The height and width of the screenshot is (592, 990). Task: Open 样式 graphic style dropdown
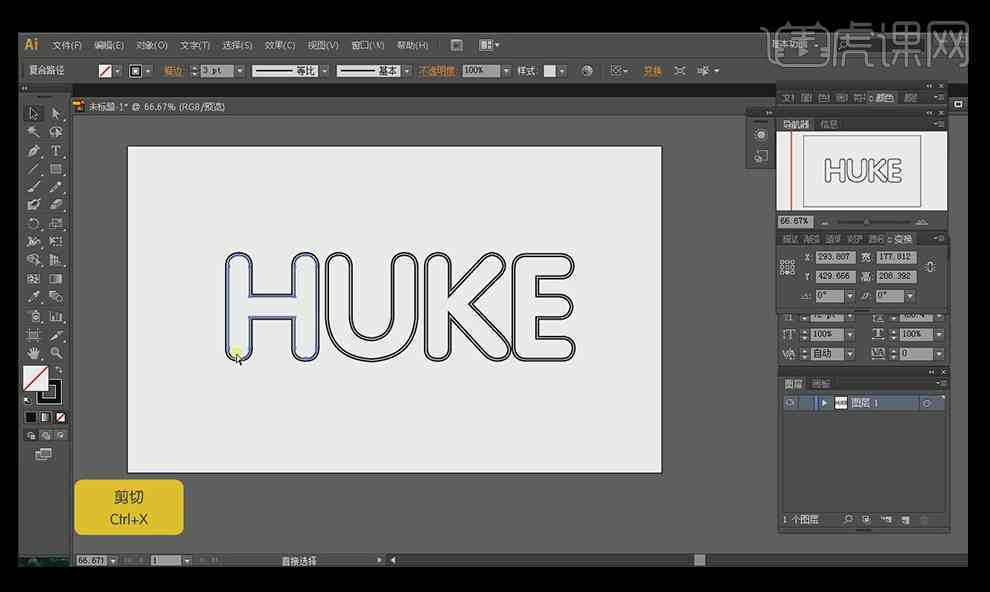pyautogui.click(x=562, y=71)
